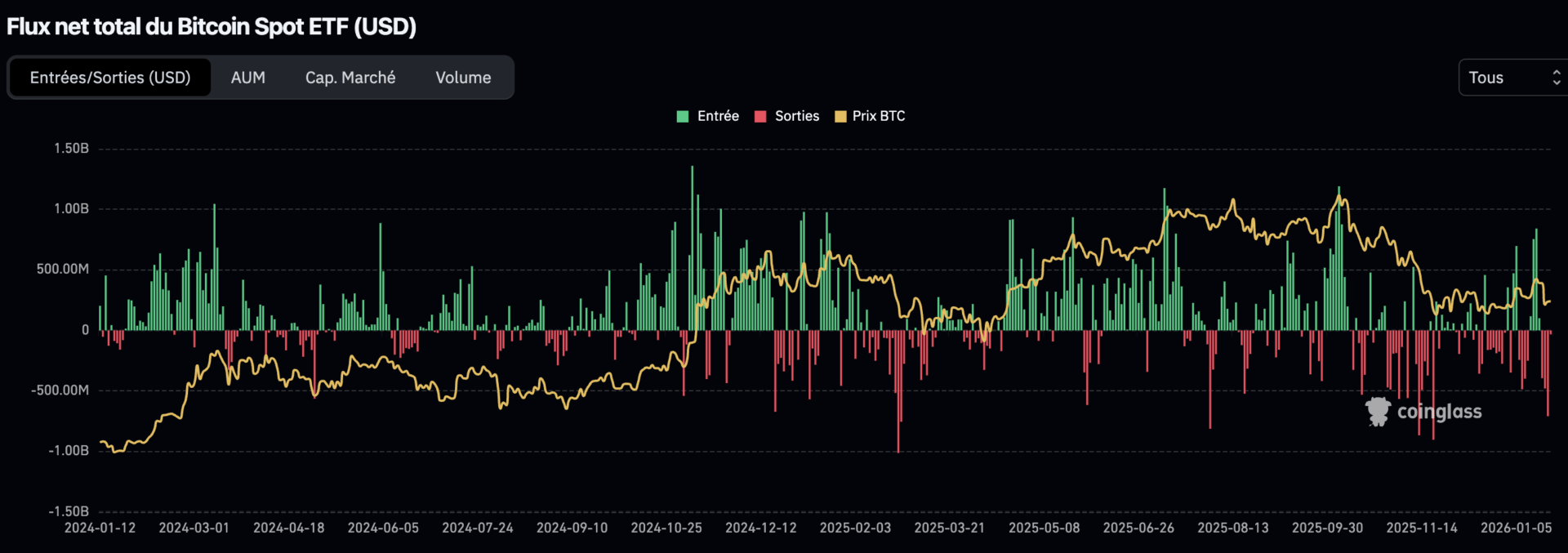
Task: Click the yellow Prix BTC legend square
Action: pyautogui.click(x=840, y=116)
